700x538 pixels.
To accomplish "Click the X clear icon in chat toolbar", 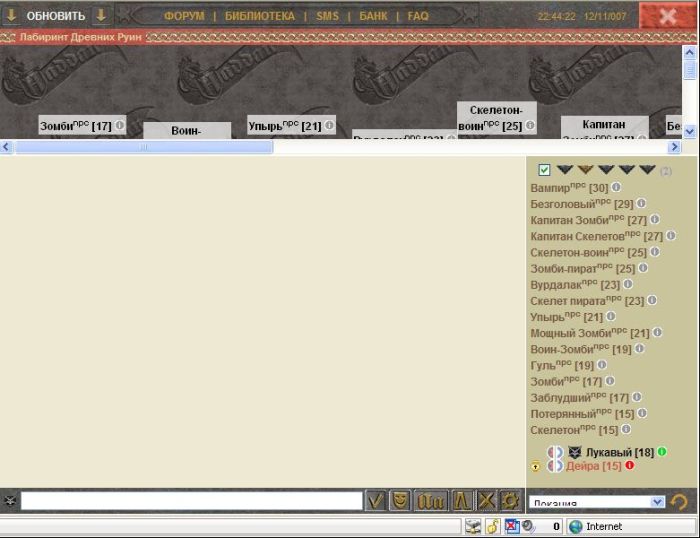I will point(486,500).
